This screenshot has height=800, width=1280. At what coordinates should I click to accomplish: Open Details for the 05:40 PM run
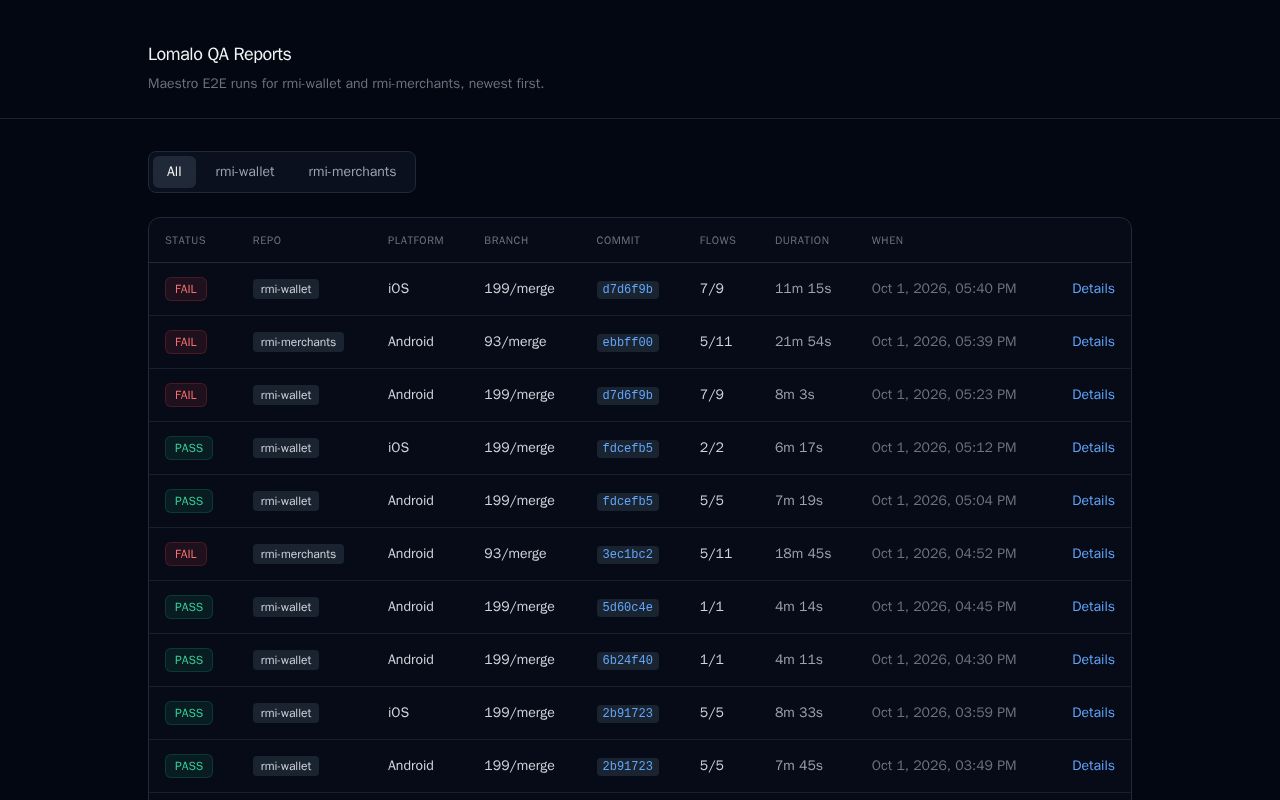click(x=1093, y=289)
